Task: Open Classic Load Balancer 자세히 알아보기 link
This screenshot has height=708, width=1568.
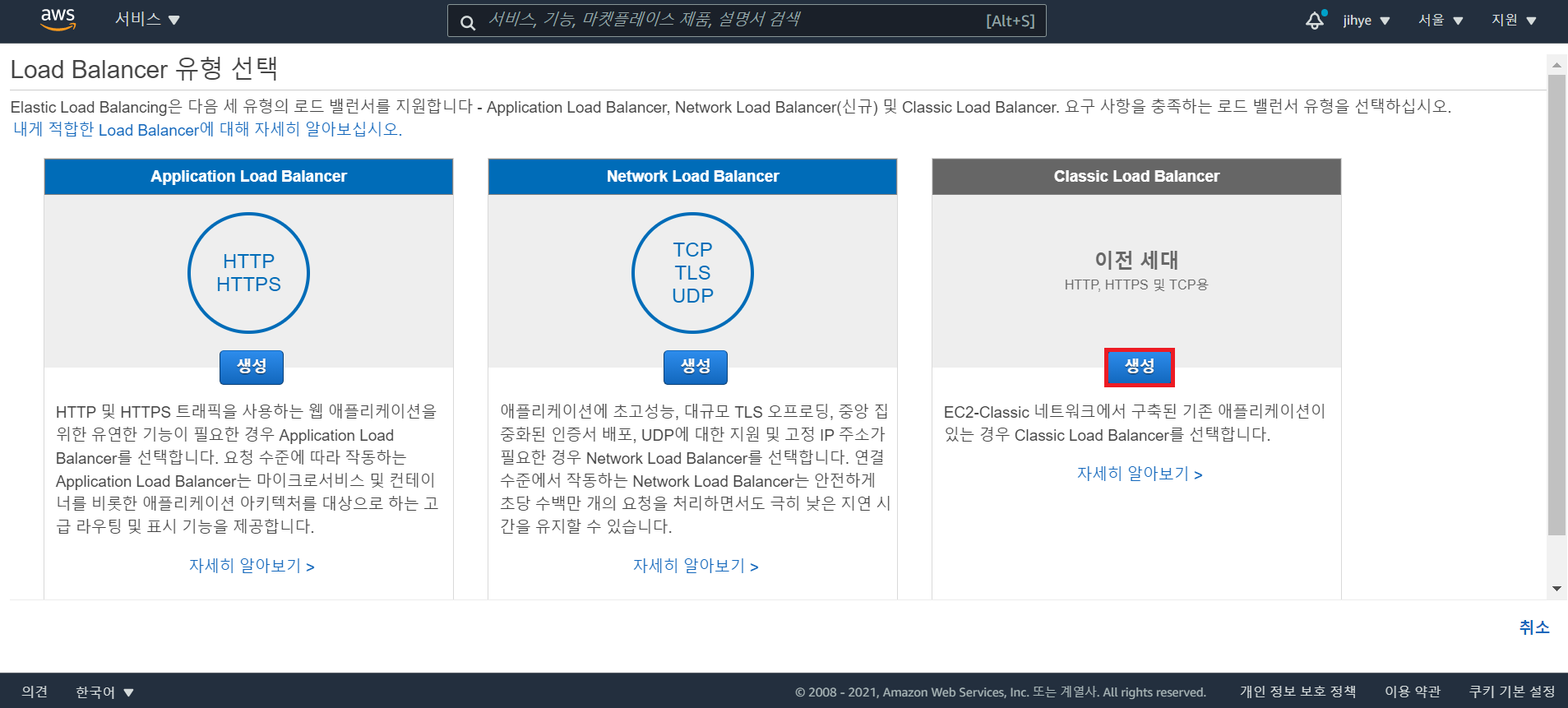Action: 1140,474
